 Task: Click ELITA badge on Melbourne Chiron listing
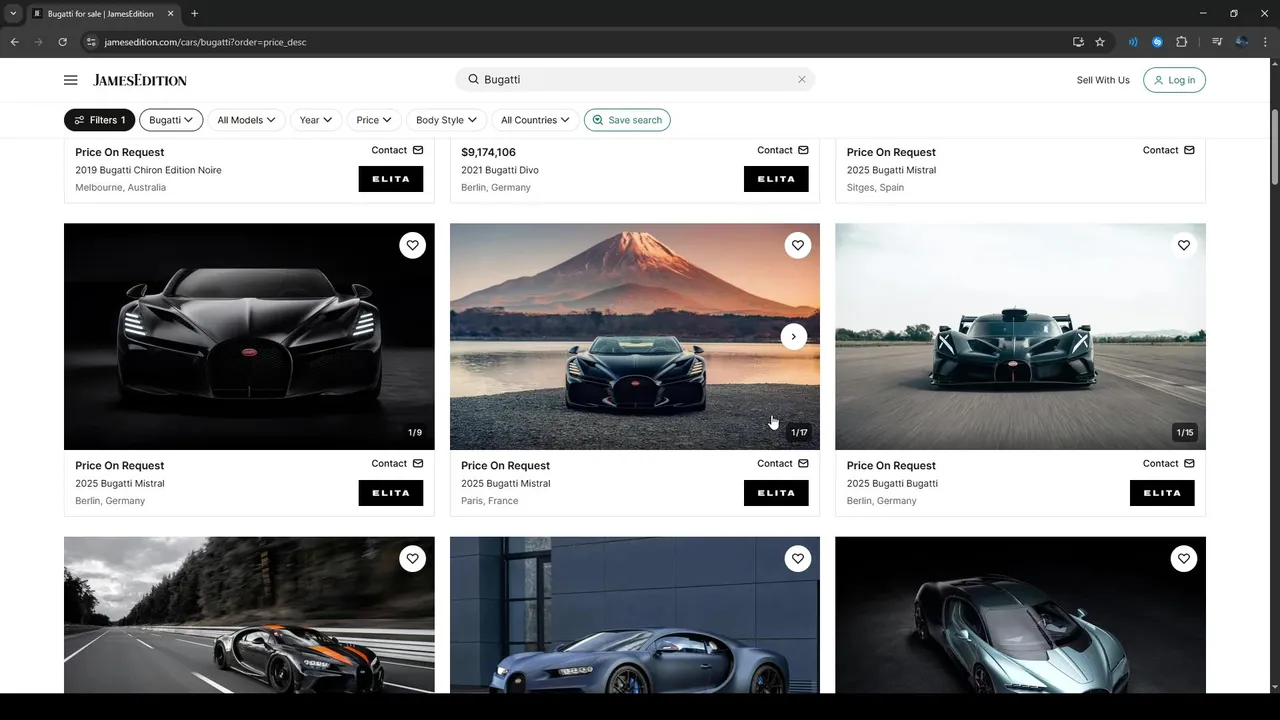391,179
